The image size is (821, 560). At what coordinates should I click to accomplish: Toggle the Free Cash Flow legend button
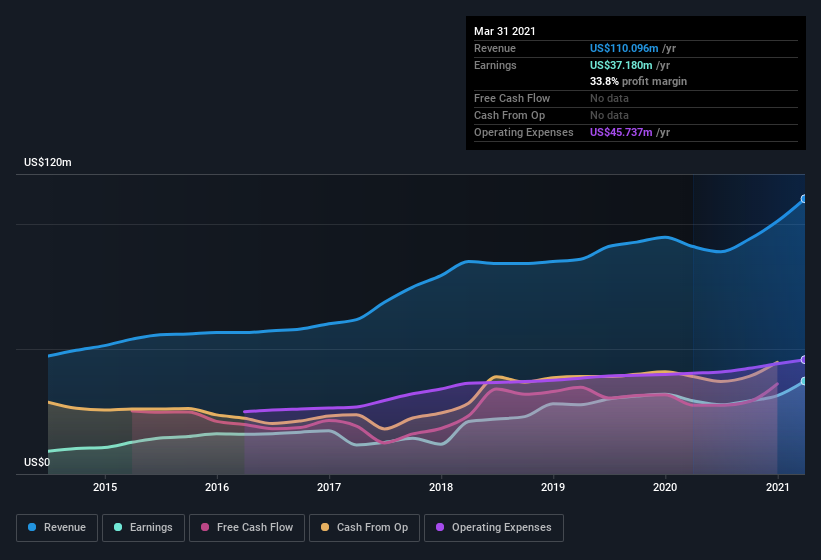click(x=247, y=528)
